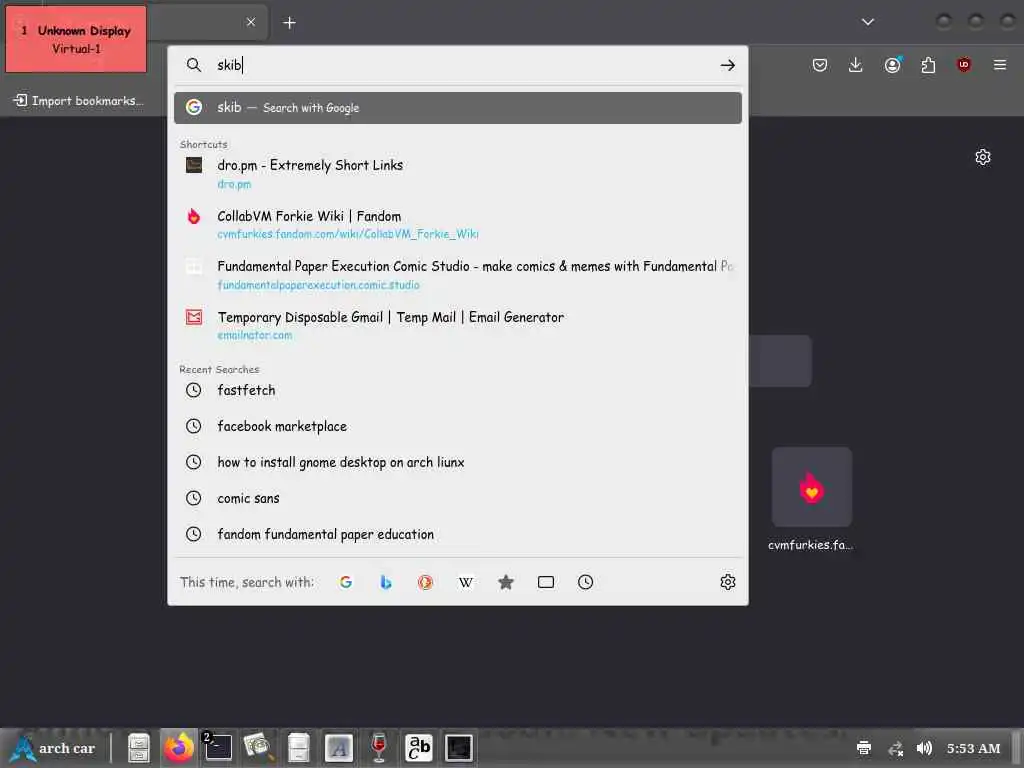Click the volume speaker tray icon
The width and height of the screenshot is (1024, 768).
924,748
